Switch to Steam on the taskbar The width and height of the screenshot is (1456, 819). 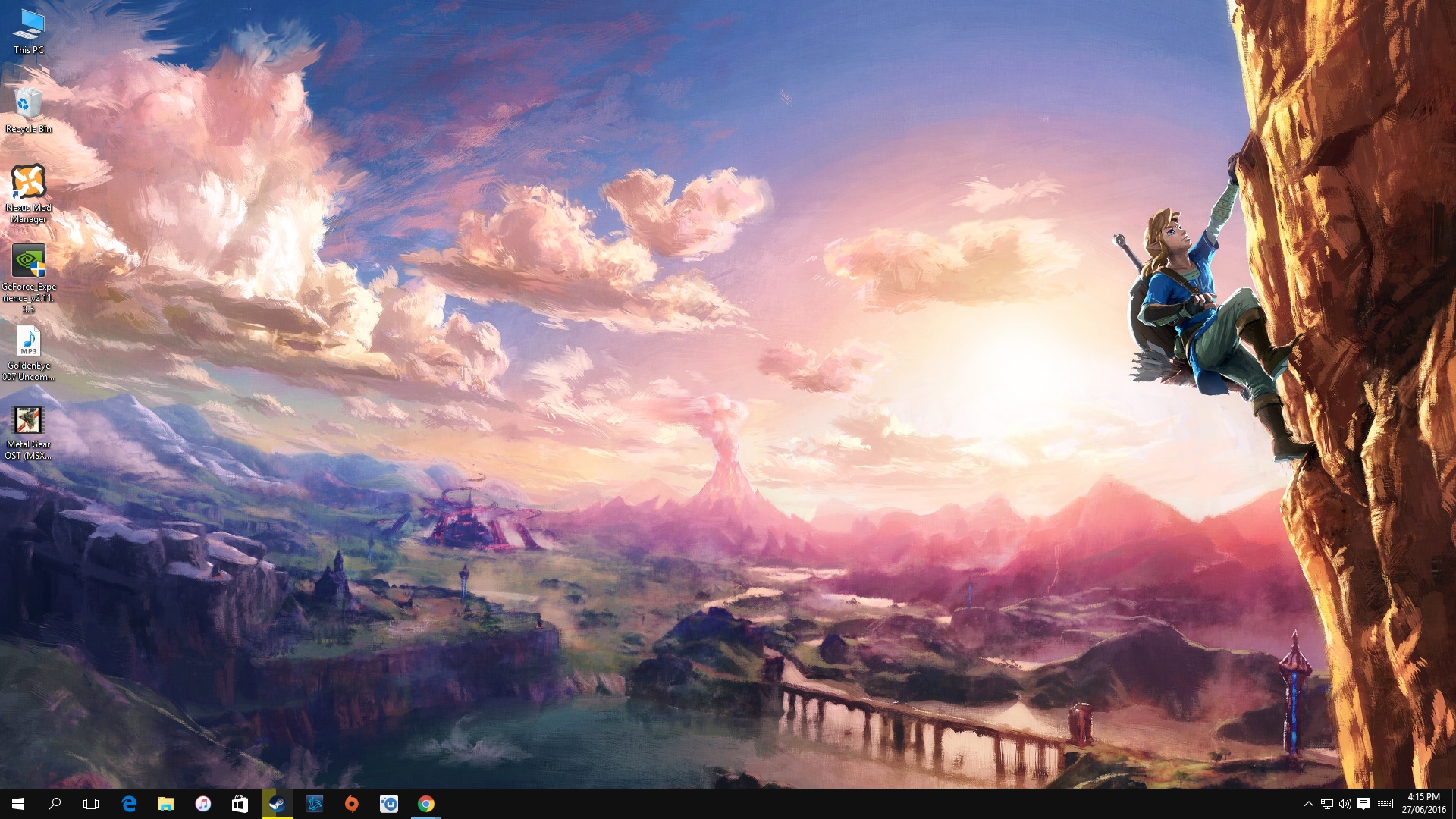277,804
